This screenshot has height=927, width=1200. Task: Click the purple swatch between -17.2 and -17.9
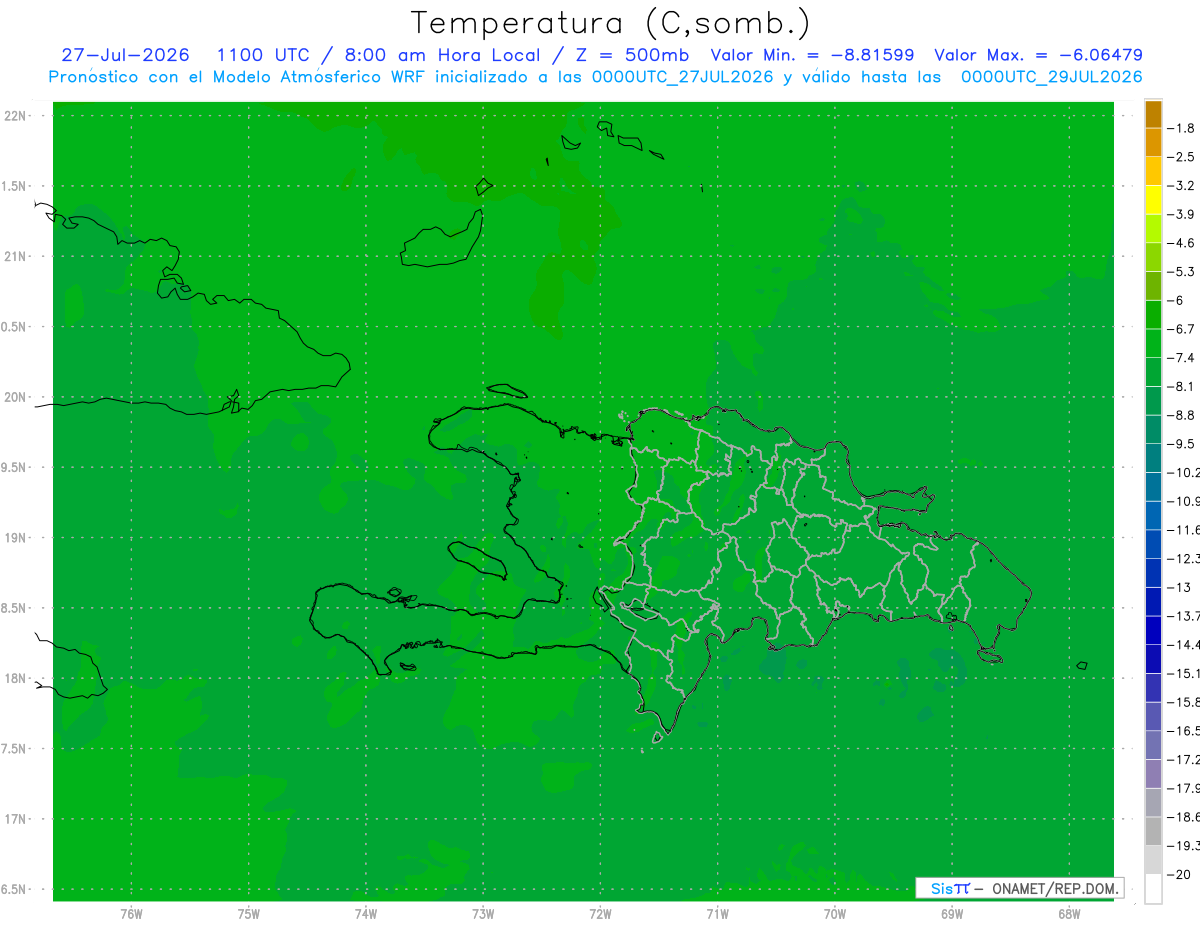[x=1153, y=774]
